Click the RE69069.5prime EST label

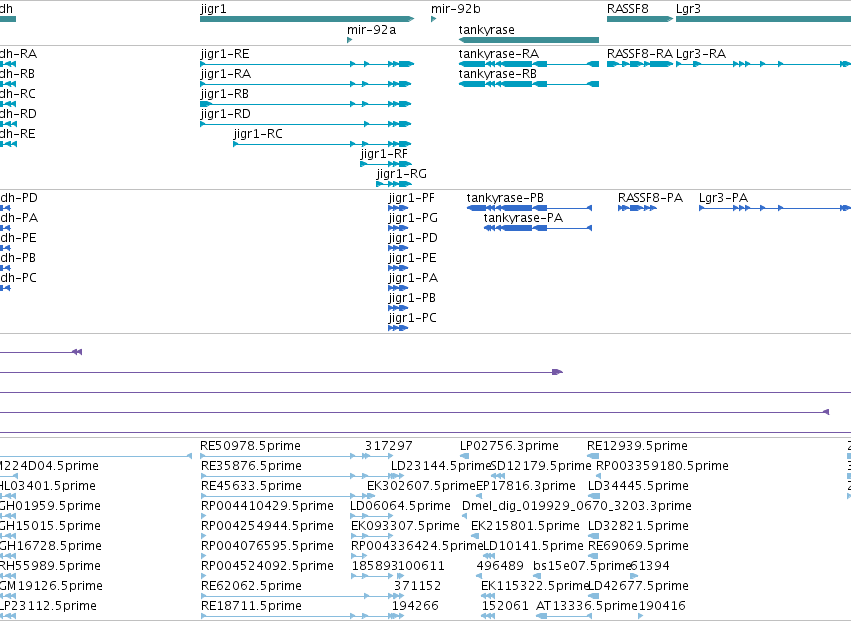(x=638, y=547)
